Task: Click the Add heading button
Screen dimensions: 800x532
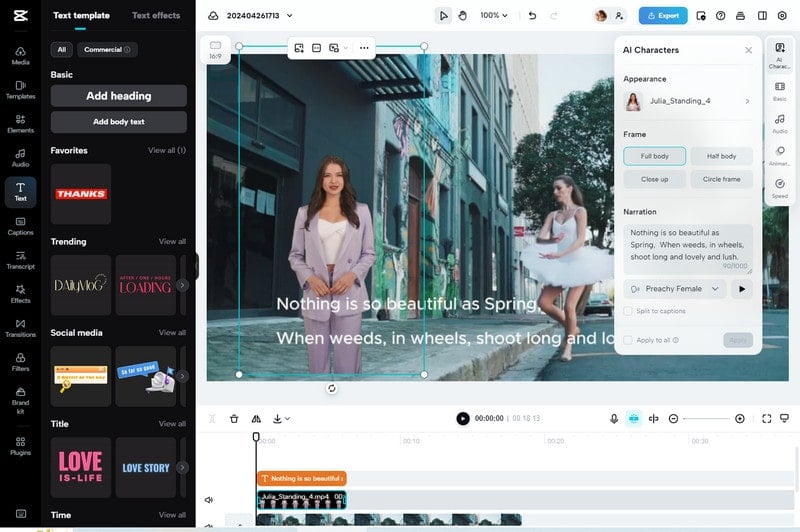Action: point(119,96)
